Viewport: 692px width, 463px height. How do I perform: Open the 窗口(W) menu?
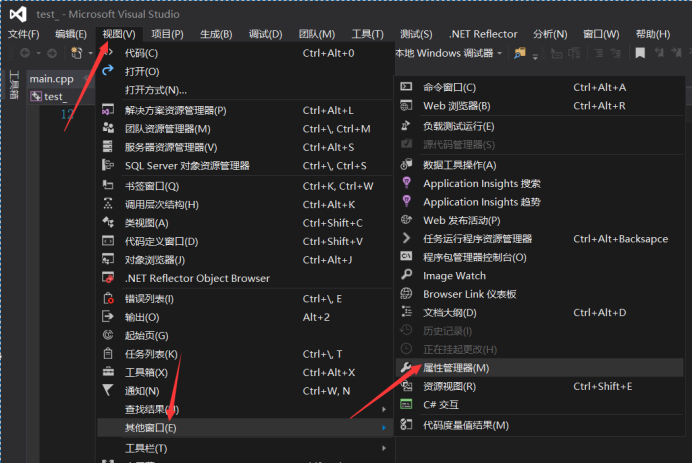tap(601, 34)
